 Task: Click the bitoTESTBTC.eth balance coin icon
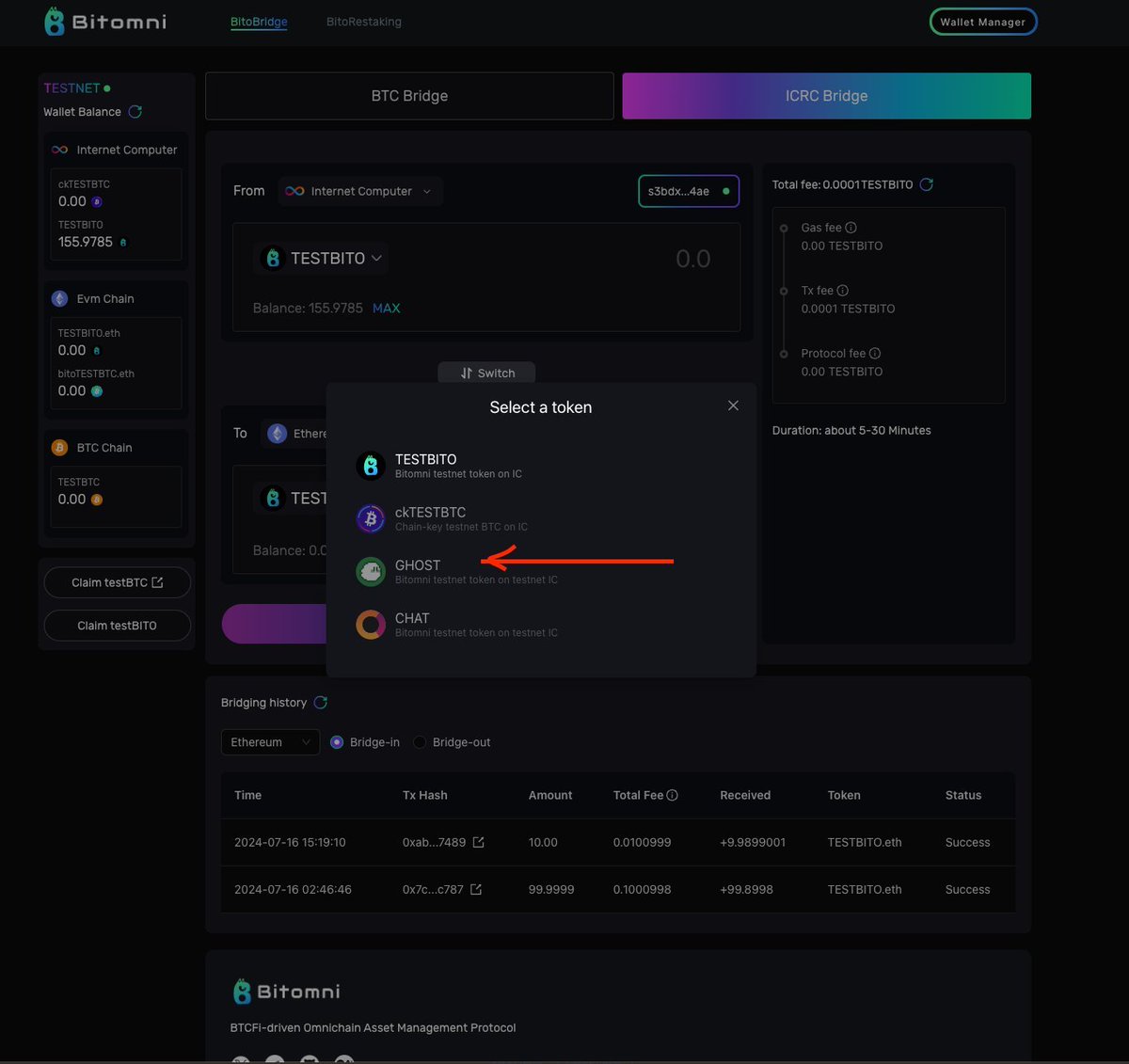[97, 391]
